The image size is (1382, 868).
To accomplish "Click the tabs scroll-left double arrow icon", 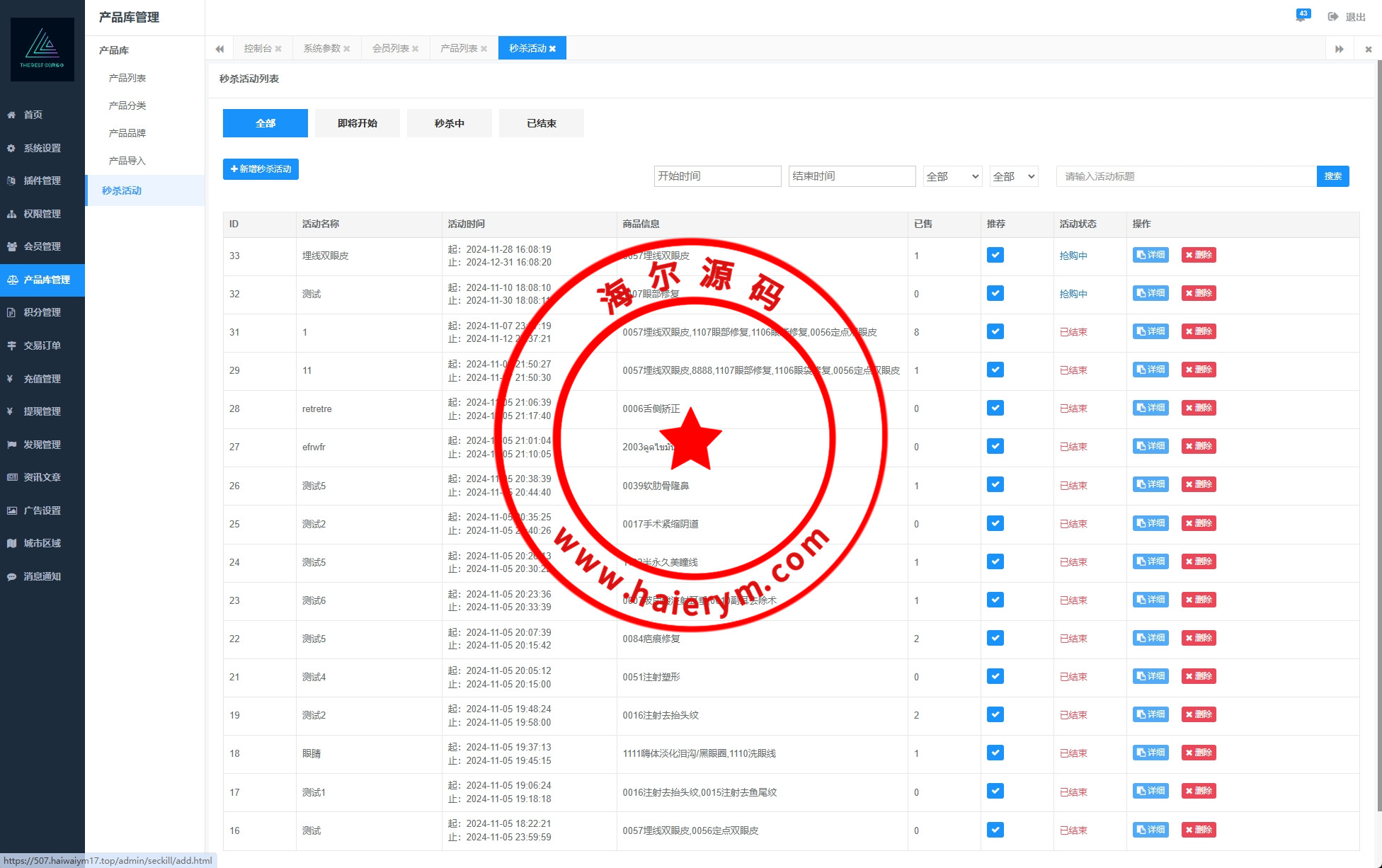I will point(219,49).
